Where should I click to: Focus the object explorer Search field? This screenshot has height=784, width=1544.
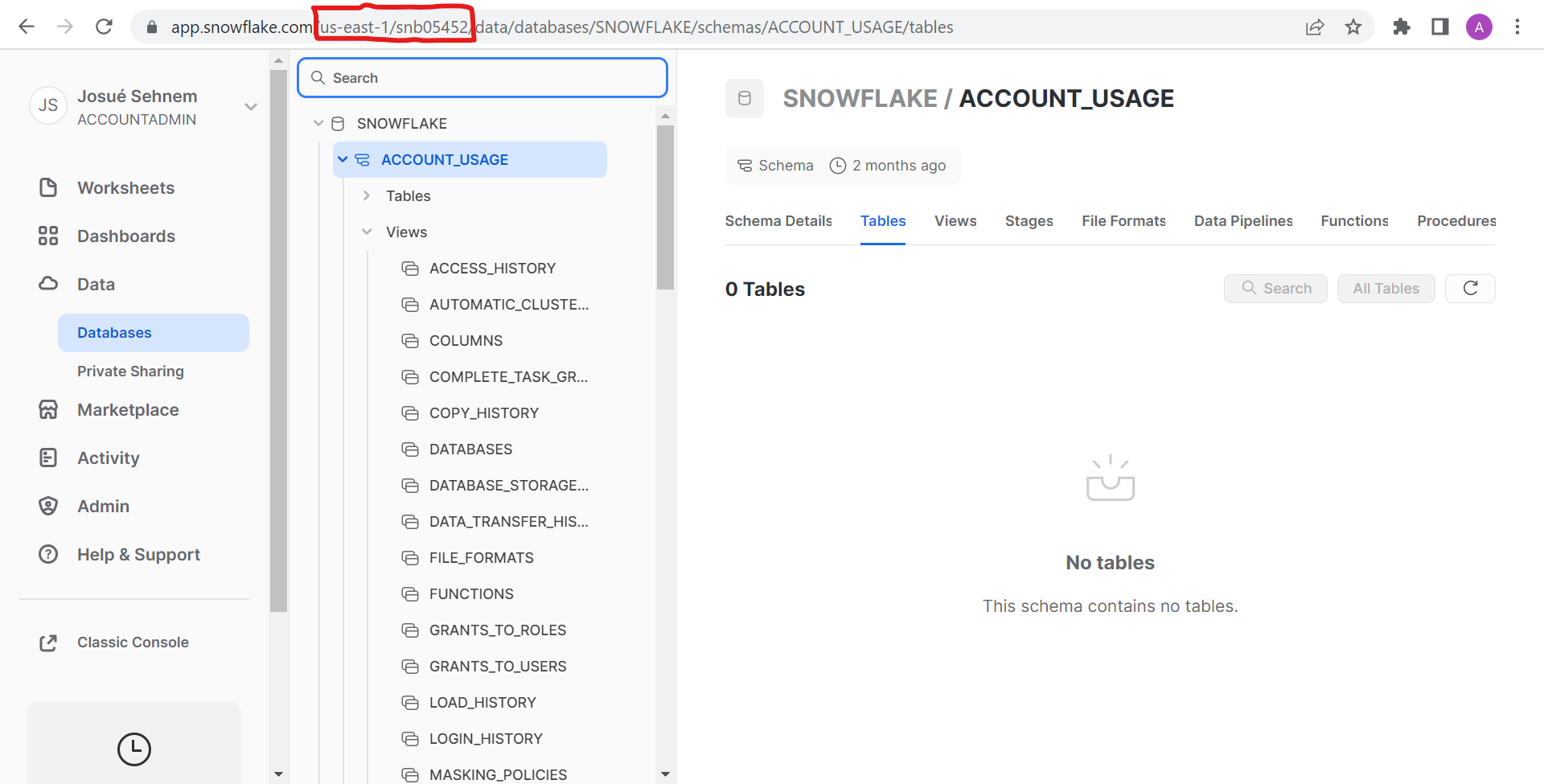coord(482,78)
